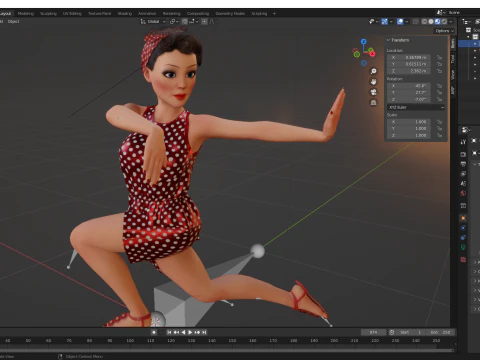Screen dimensions: 480x360
Task: Open the Options dropdown
Action: pos(444,31)
